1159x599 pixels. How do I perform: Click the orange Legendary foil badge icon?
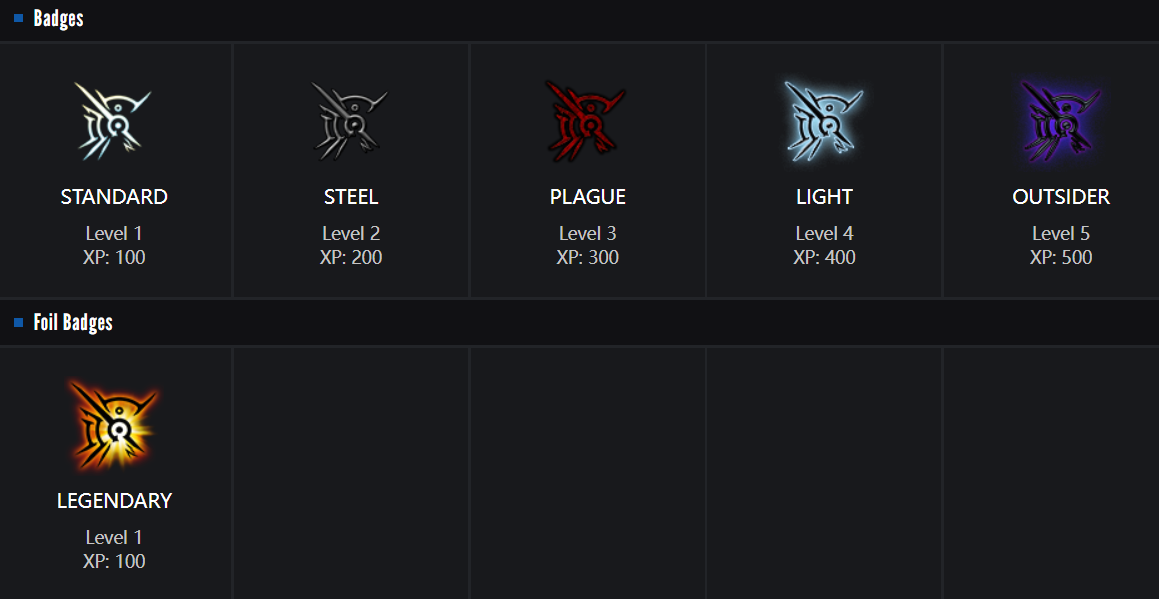[x=114, y=426]
